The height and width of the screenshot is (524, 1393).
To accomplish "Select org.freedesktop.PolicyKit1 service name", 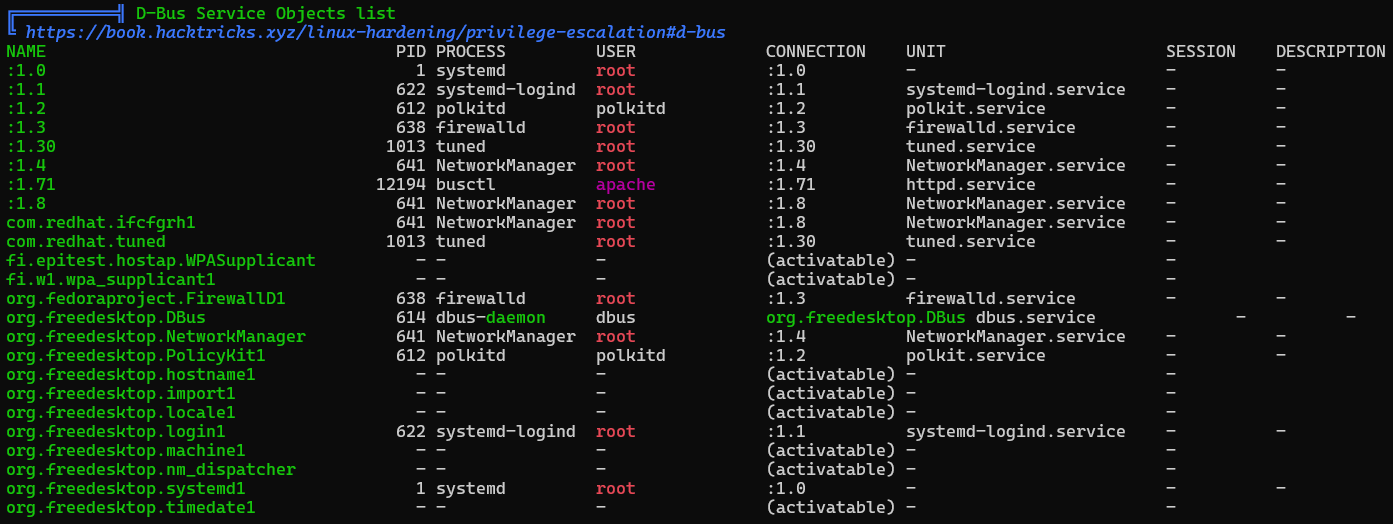I will 136,355.
